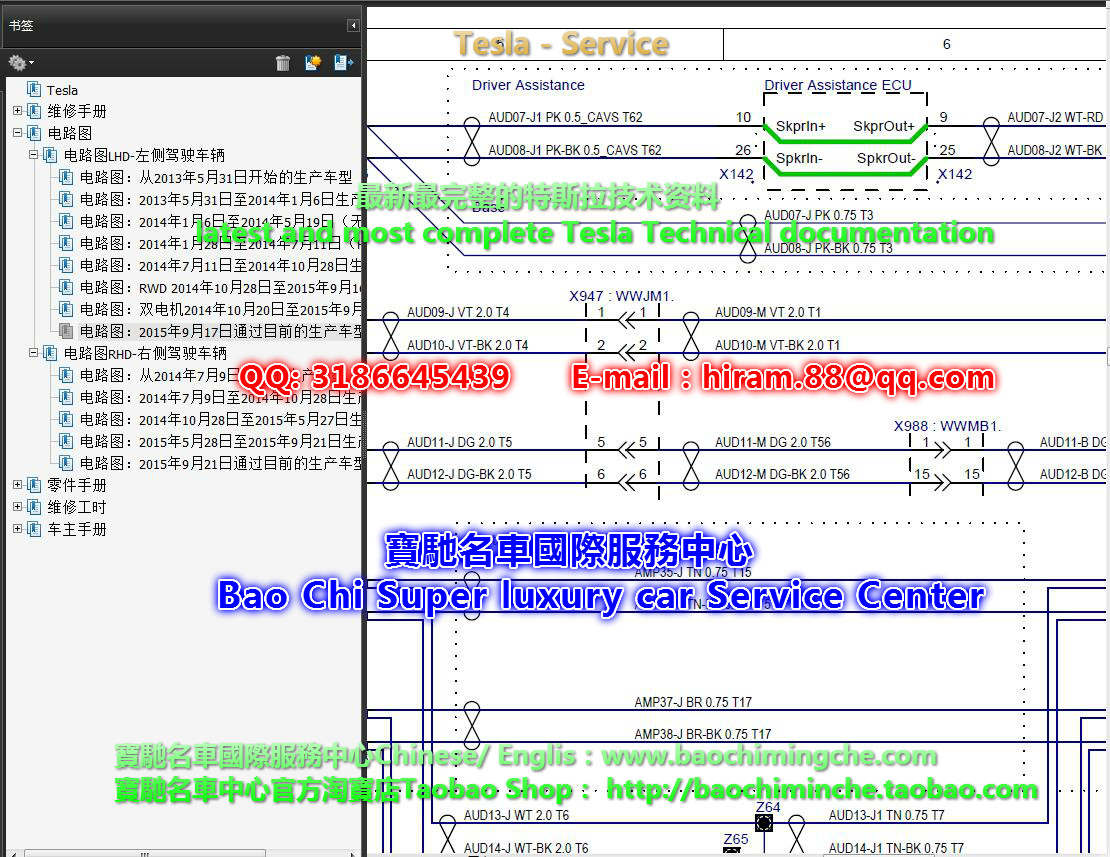
Task: Click the X988 : WWMB1 connector label
Action: 946,426
